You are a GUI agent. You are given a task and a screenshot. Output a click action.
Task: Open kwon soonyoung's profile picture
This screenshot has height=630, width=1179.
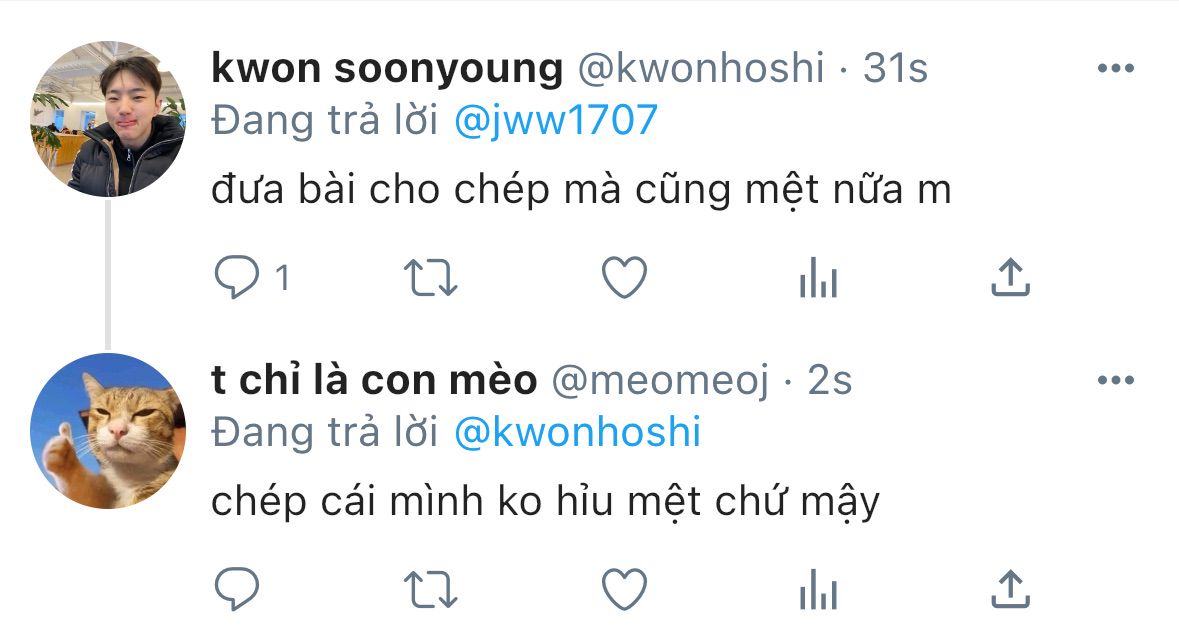tap(108, 119)
